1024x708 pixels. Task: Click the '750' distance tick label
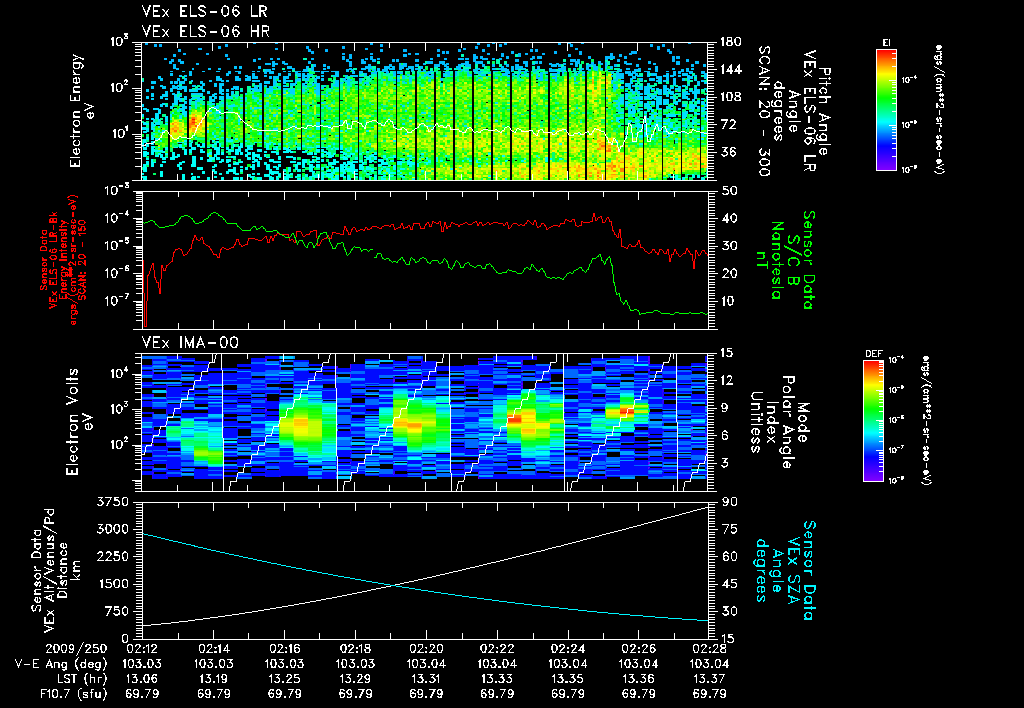(x=117, y=611)
